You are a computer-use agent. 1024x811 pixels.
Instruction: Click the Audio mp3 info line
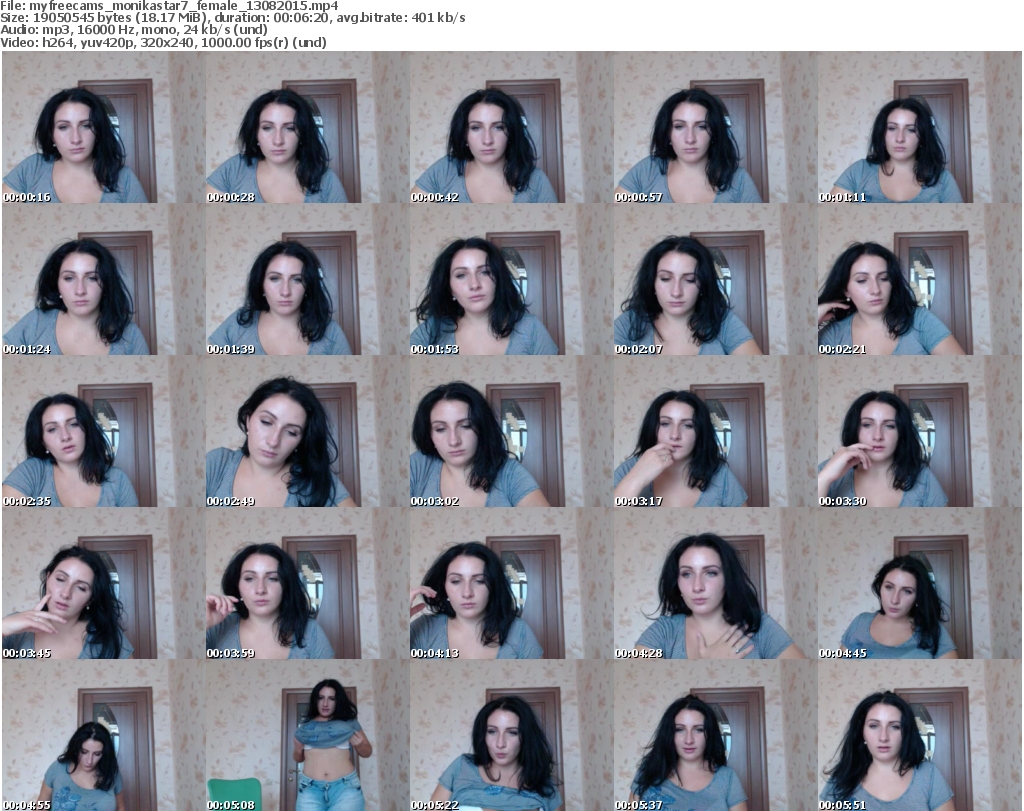pyautogui.click(x=134, y=30)
